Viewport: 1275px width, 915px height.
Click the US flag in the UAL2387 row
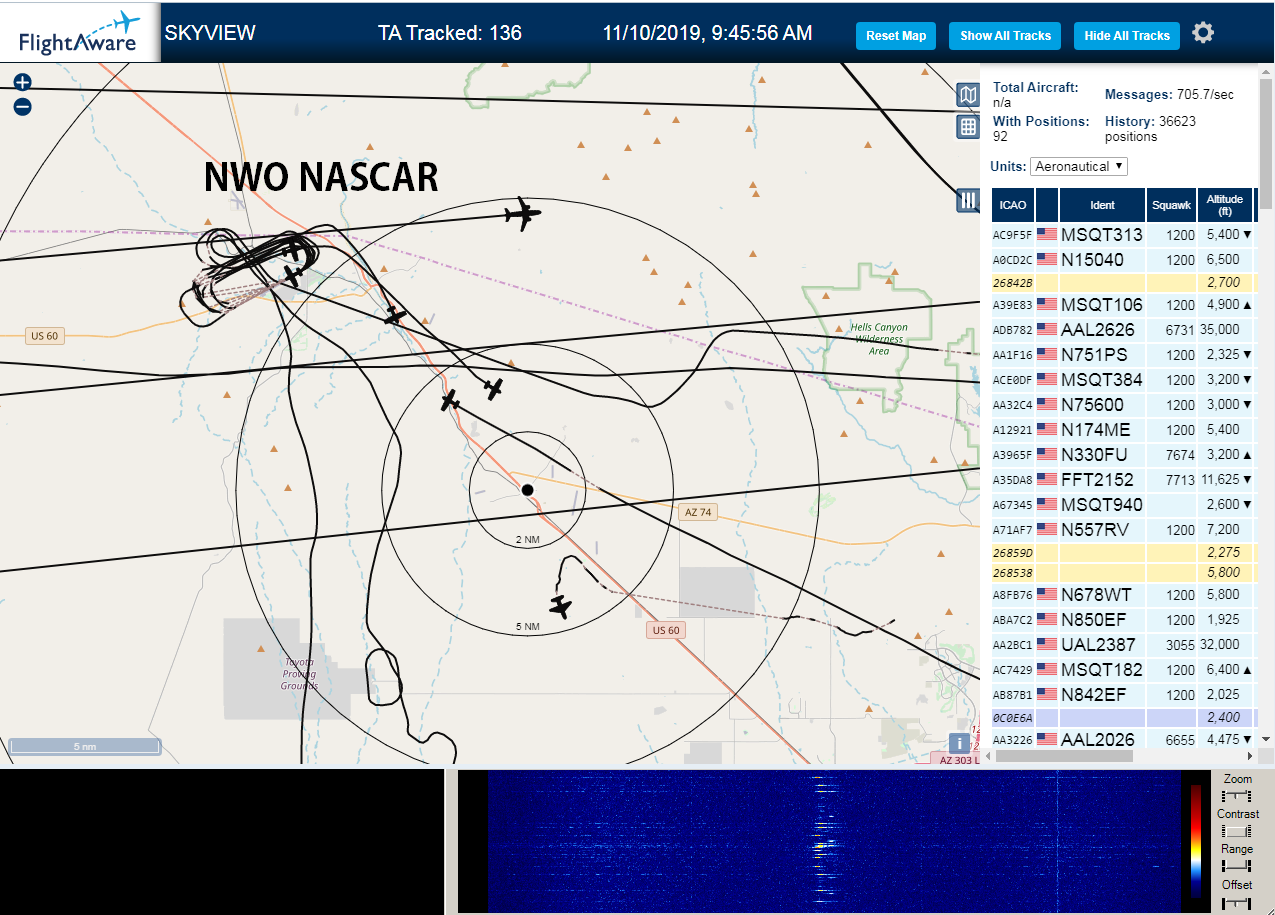pyautogui.click(x=1047, y=645)
